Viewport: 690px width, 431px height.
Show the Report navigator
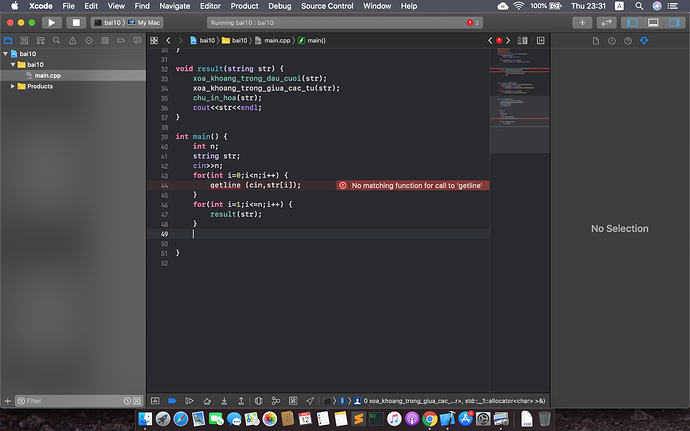pyautogui.click(x=137, y=41)
